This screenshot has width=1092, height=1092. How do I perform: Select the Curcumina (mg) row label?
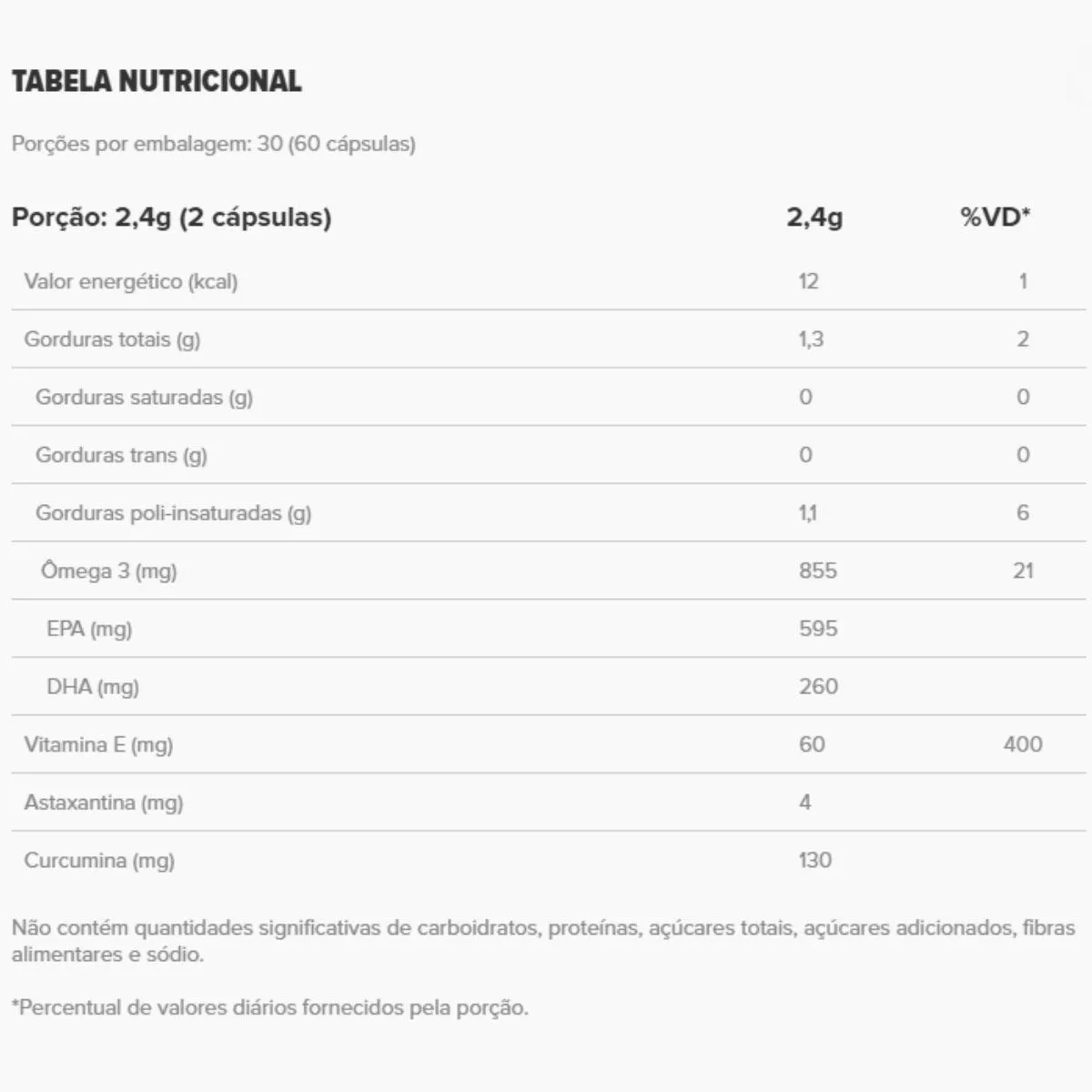(x=99, y=860)
